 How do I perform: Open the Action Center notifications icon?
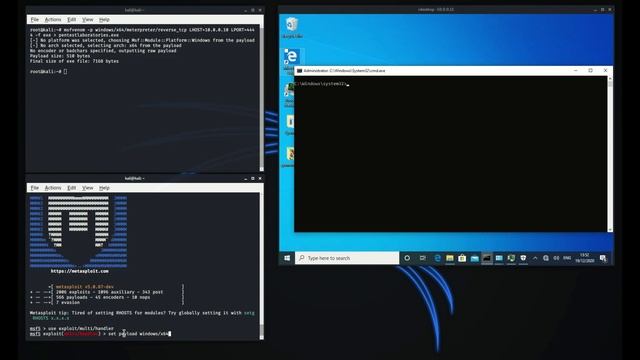pos(603,258)
